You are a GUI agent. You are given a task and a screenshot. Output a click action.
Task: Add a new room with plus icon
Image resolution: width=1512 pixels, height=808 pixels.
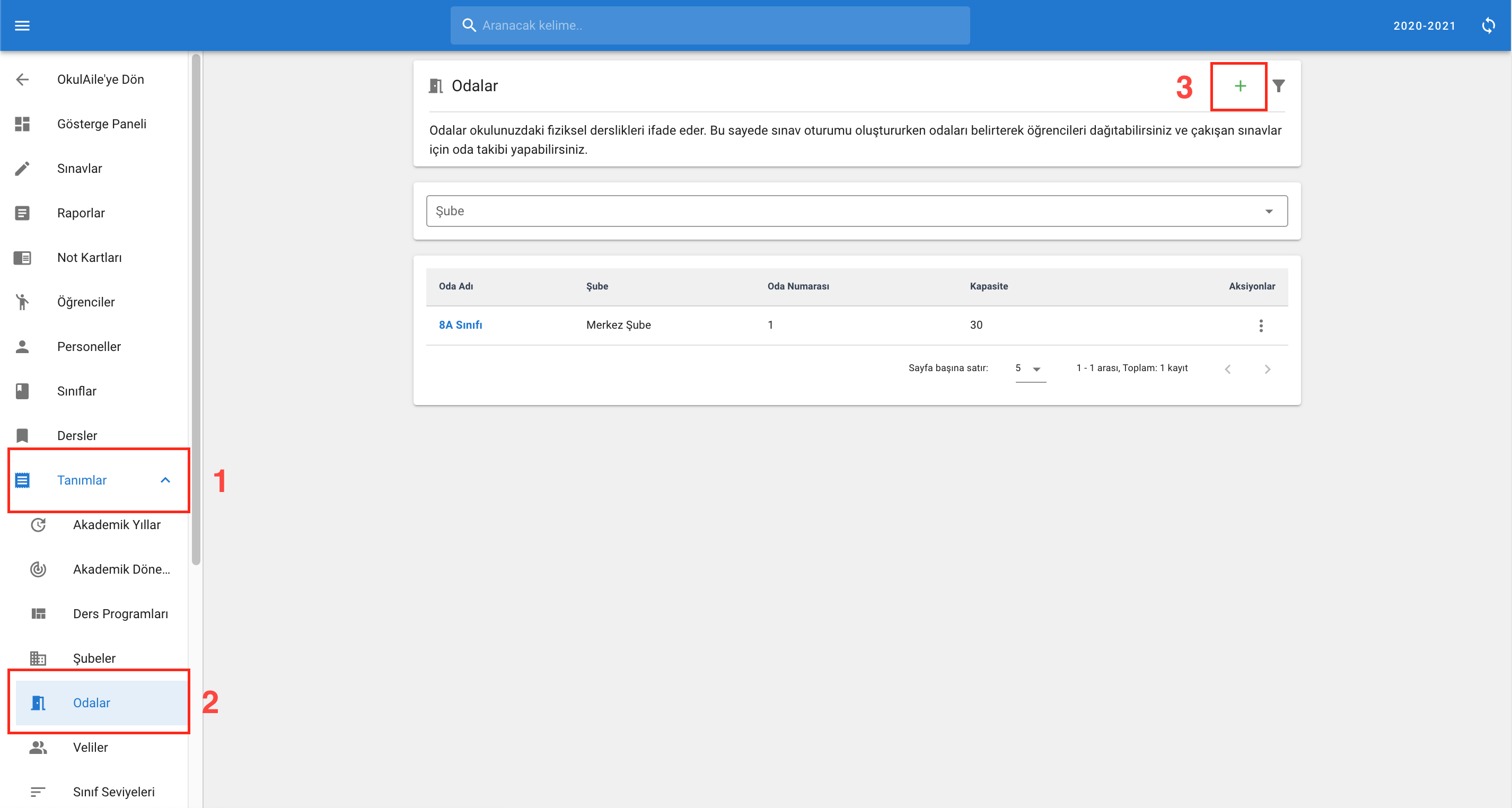point(1240,86)
